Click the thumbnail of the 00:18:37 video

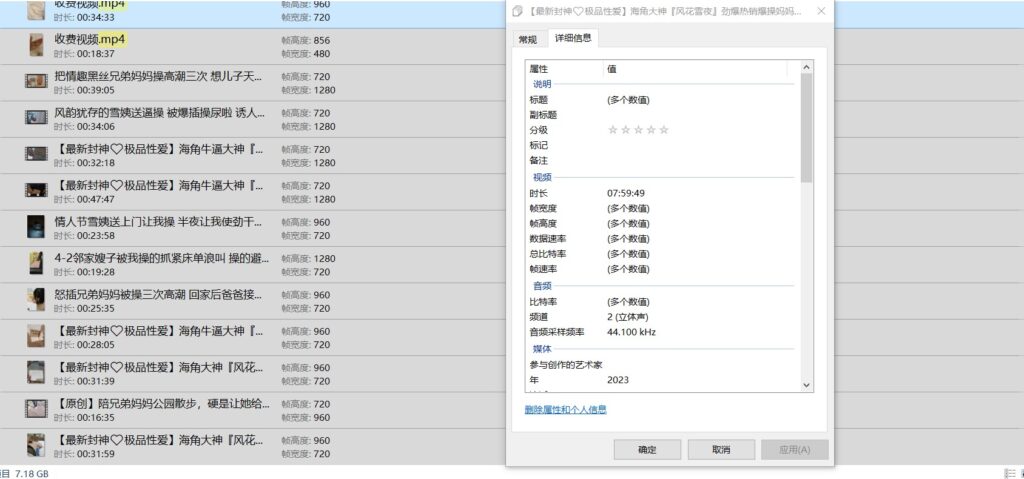[x=36, y=45]
